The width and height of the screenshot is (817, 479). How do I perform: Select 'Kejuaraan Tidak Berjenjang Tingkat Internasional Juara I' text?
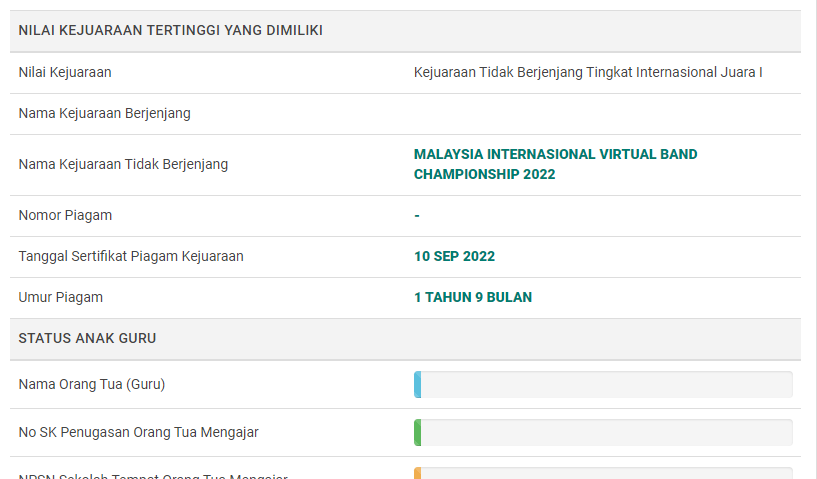[588, 72]
